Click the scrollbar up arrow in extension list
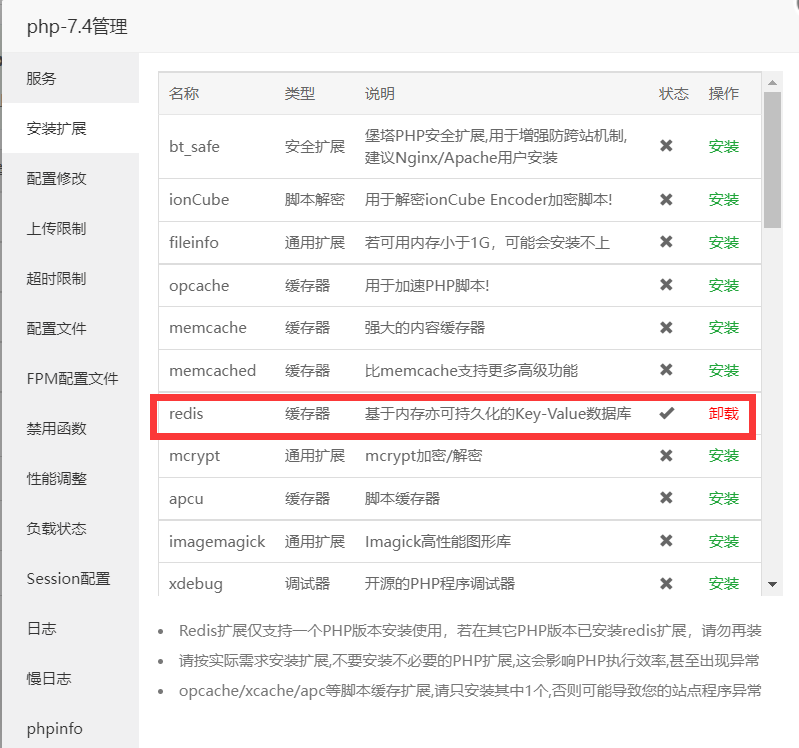799x748 pixels. pyautogui.click(x=772, y=82)
